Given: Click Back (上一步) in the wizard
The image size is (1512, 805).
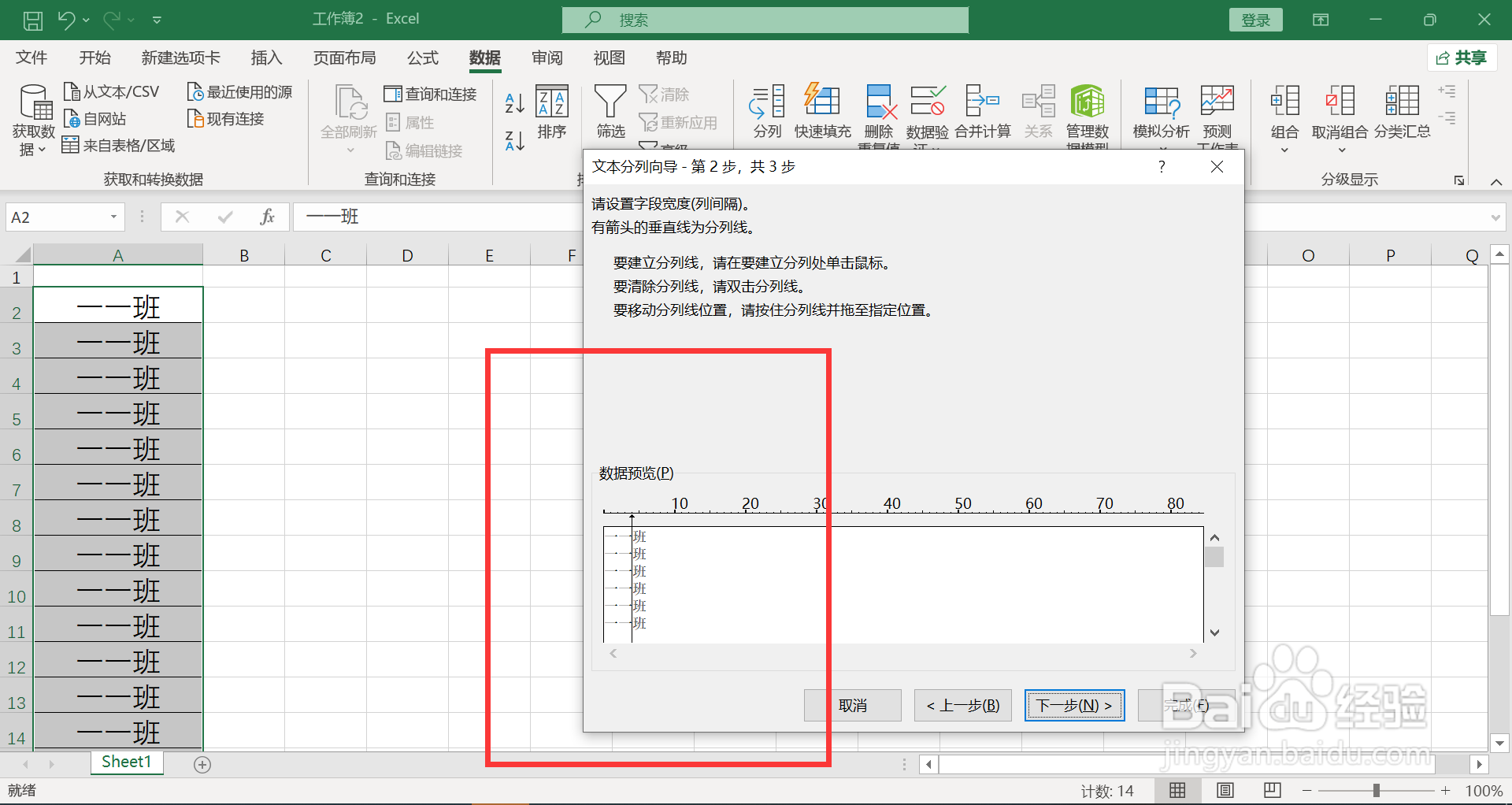Looking at the screenshot, I should [x=963, y=705].
